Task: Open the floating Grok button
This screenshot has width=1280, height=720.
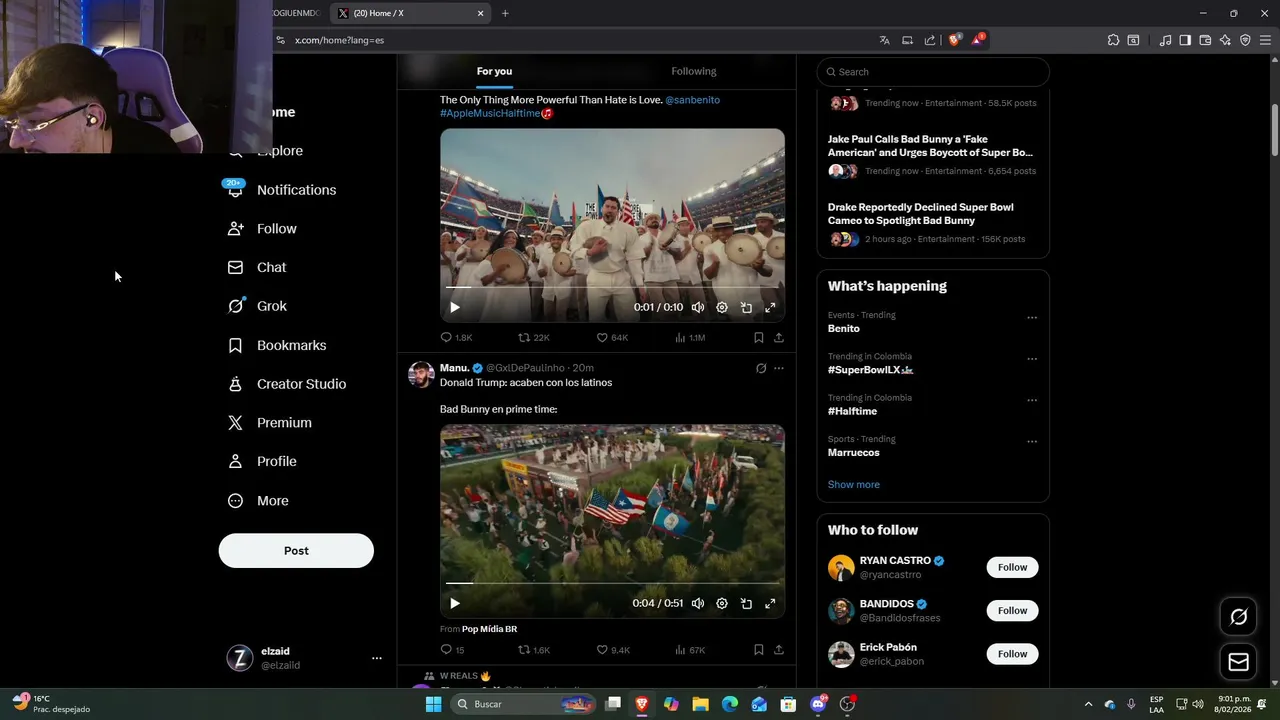Action: click(x=1238, y=617)
